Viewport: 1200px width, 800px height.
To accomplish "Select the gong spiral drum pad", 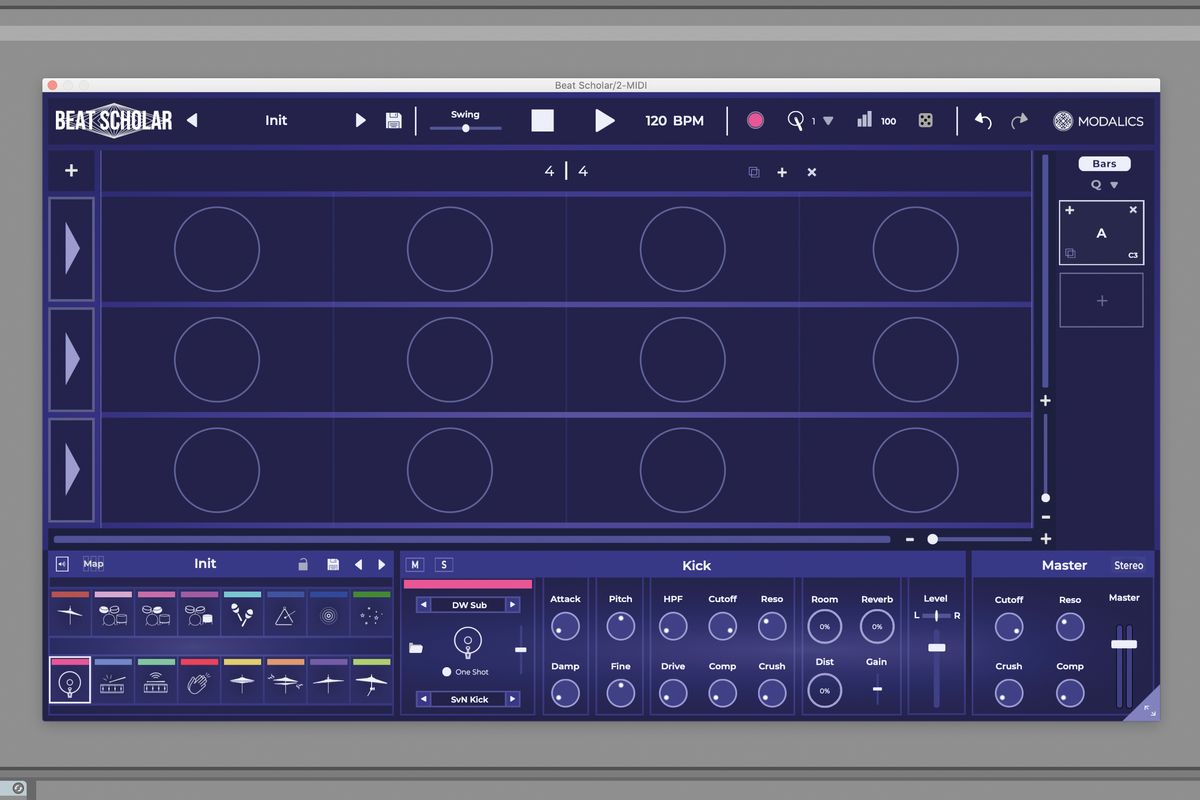I will pos(328,615).
